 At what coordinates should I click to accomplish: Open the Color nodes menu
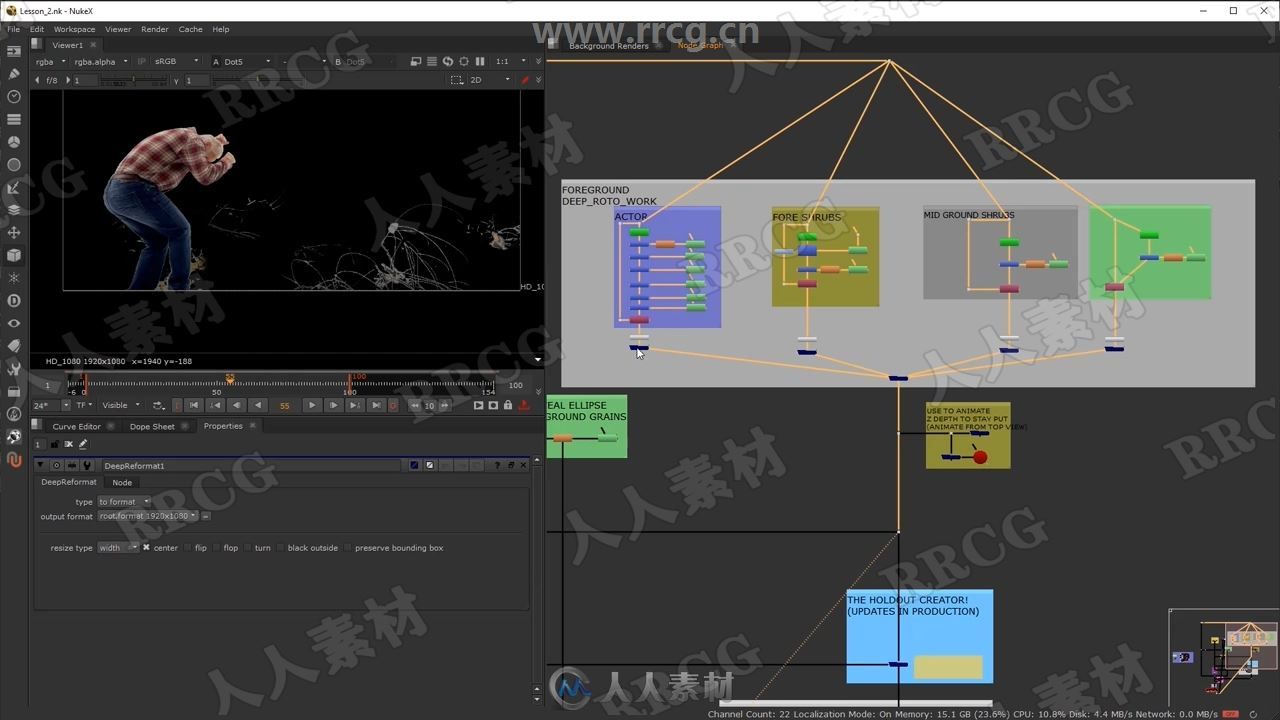click(14, 142)
